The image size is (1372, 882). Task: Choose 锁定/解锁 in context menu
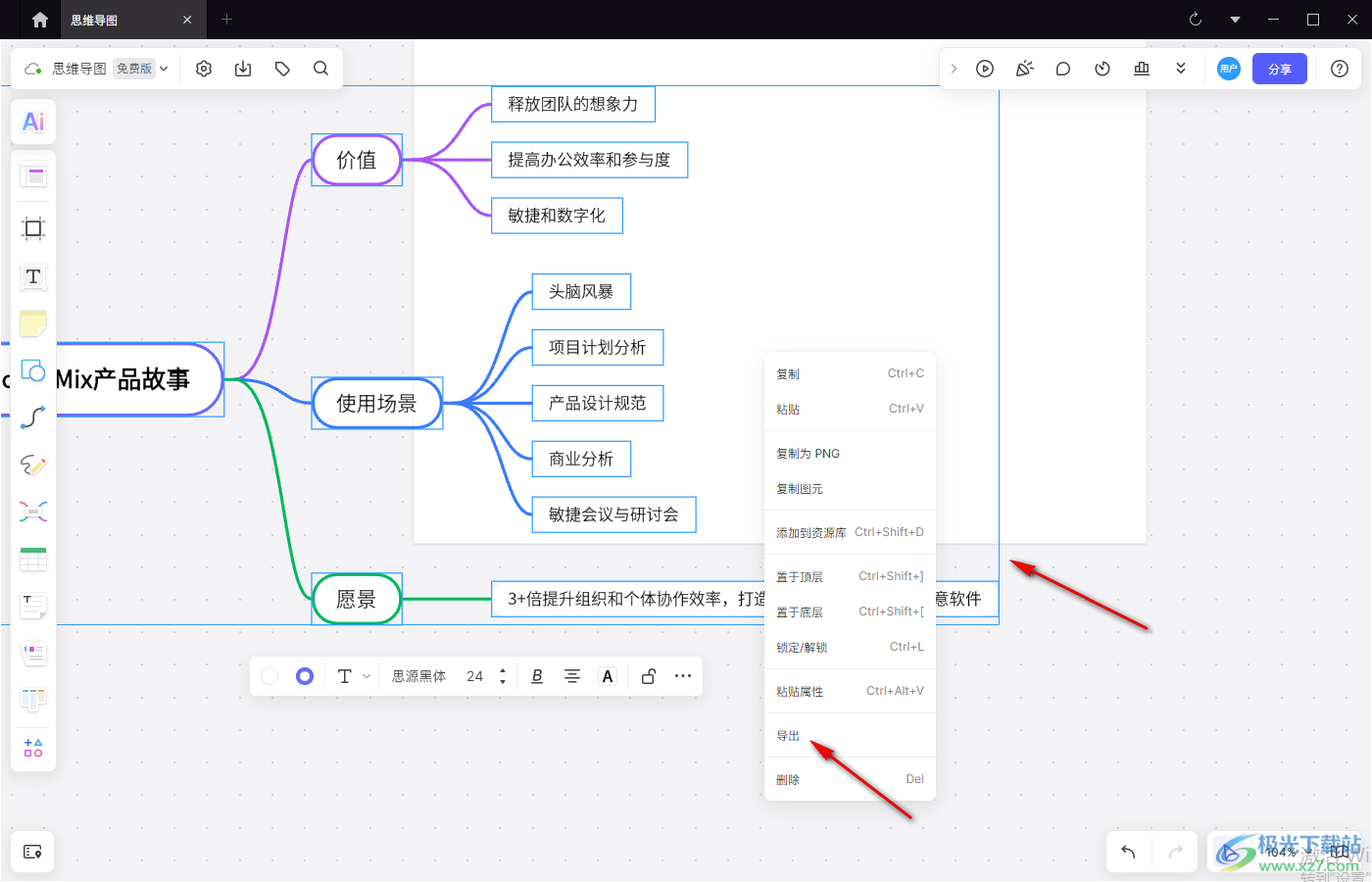[850, 647]
